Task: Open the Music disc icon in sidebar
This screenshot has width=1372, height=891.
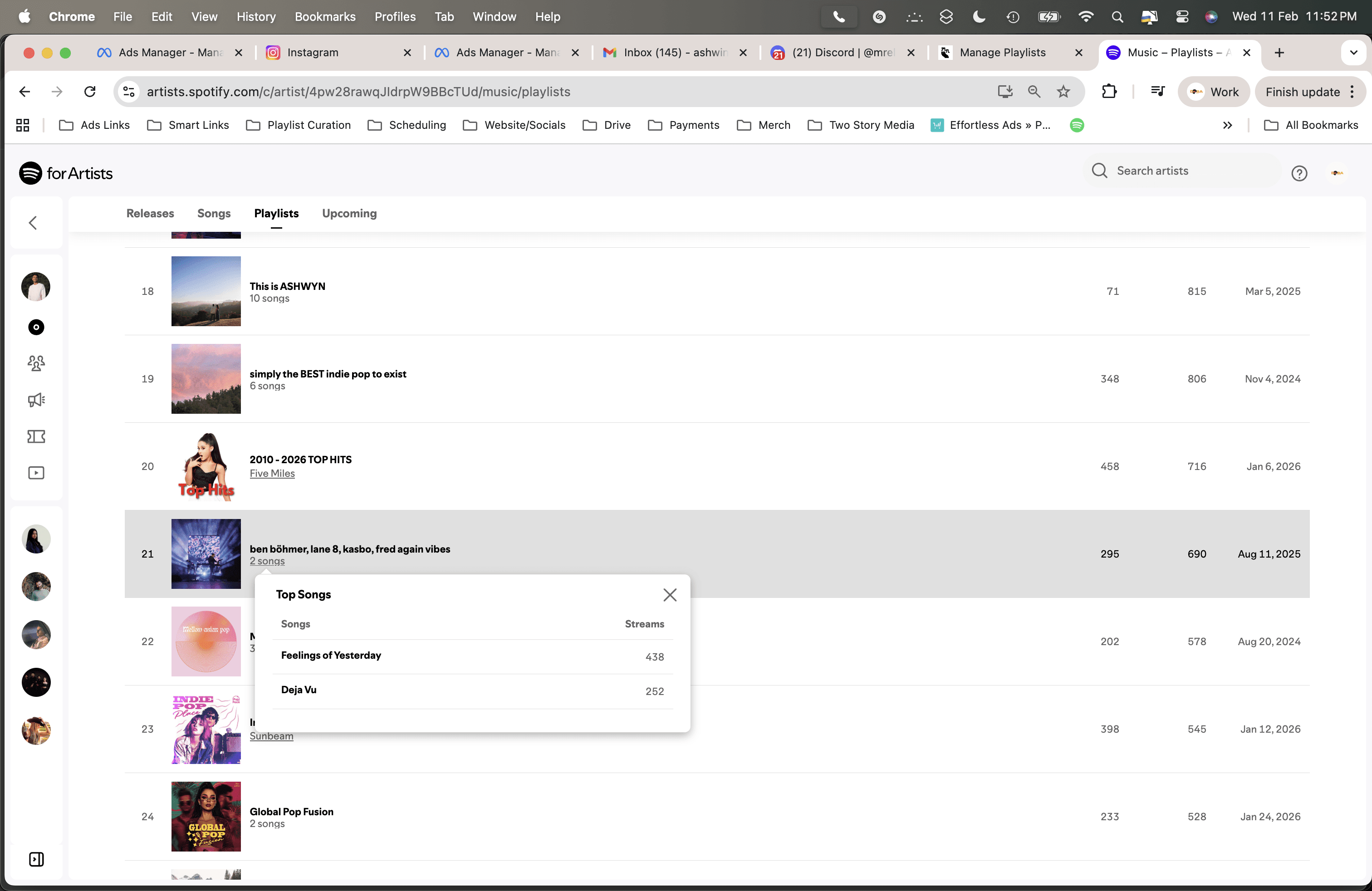Action: pyautogui.click(x=36, y=328)
